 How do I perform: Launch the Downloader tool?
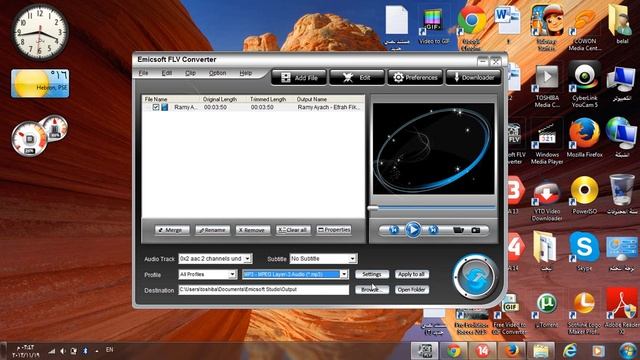(x=473, y=77)
